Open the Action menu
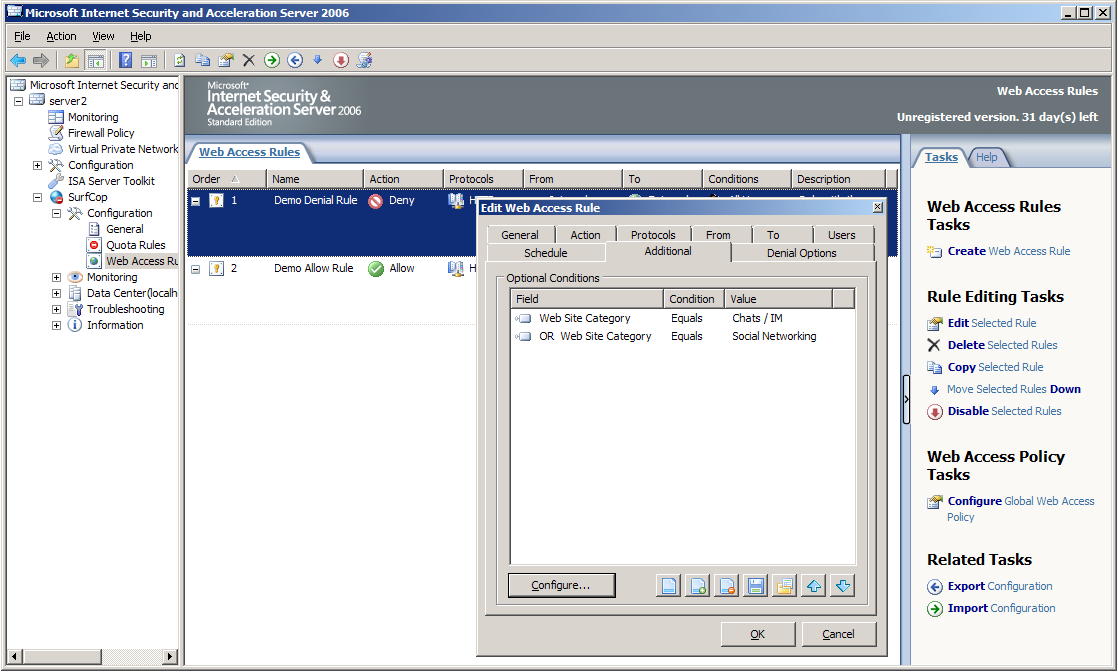1118x672 pixels. [x=61, y=36]
